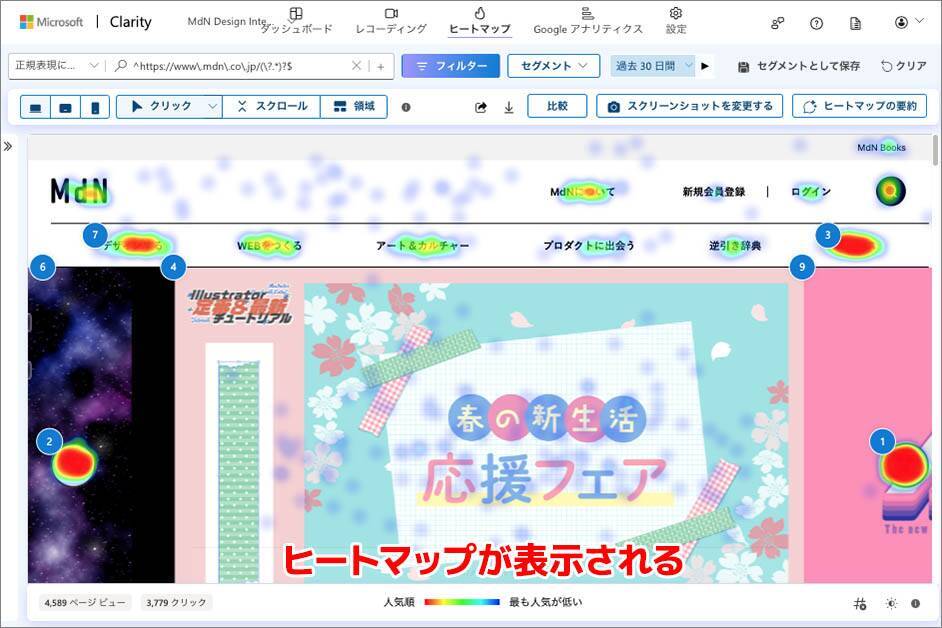Go to the レコーディング tab
The width and height of the screenshot is (942, 628).
tap(390, 21)
